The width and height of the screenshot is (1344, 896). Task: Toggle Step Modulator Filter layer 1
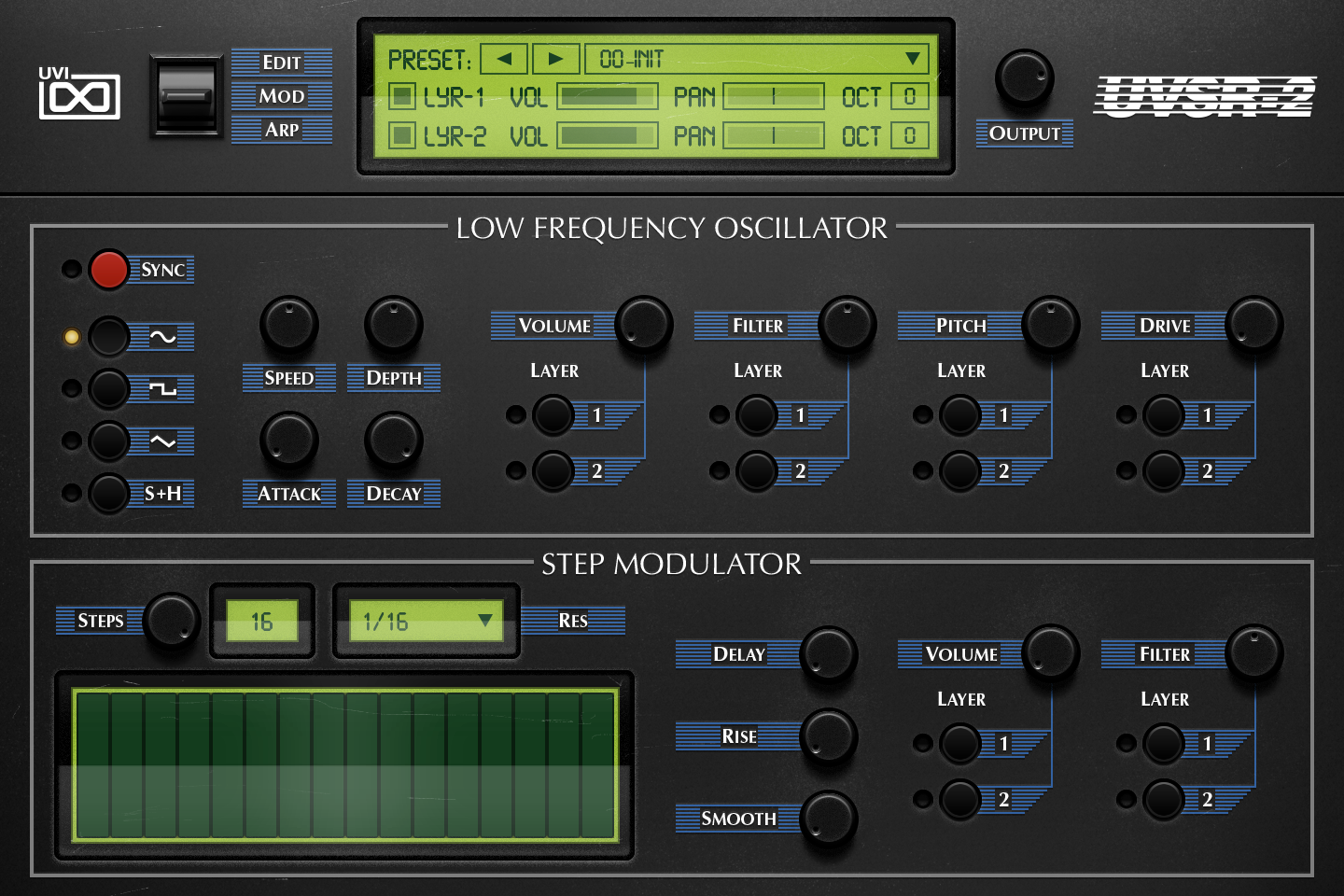[1163, 744]
